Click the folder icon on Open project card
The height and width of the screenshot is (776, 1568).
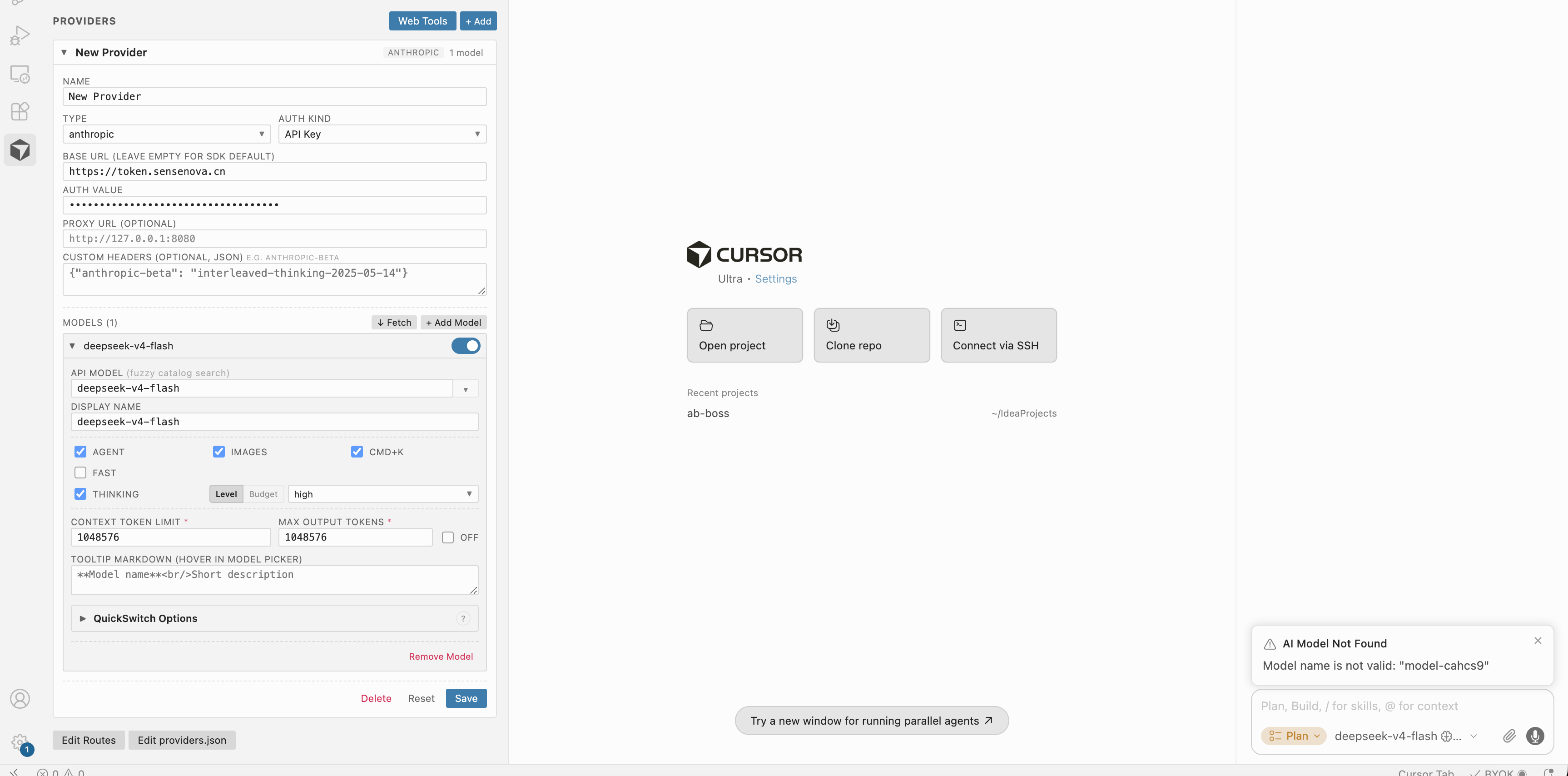click(x=706, y=325)
